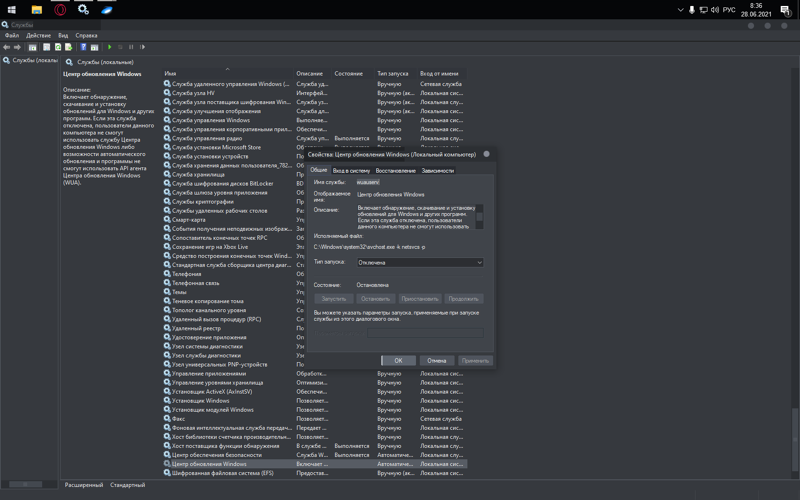Select the Шифрованная файловая система (EFS) row
800x500 pixels.
coord(314,473)
